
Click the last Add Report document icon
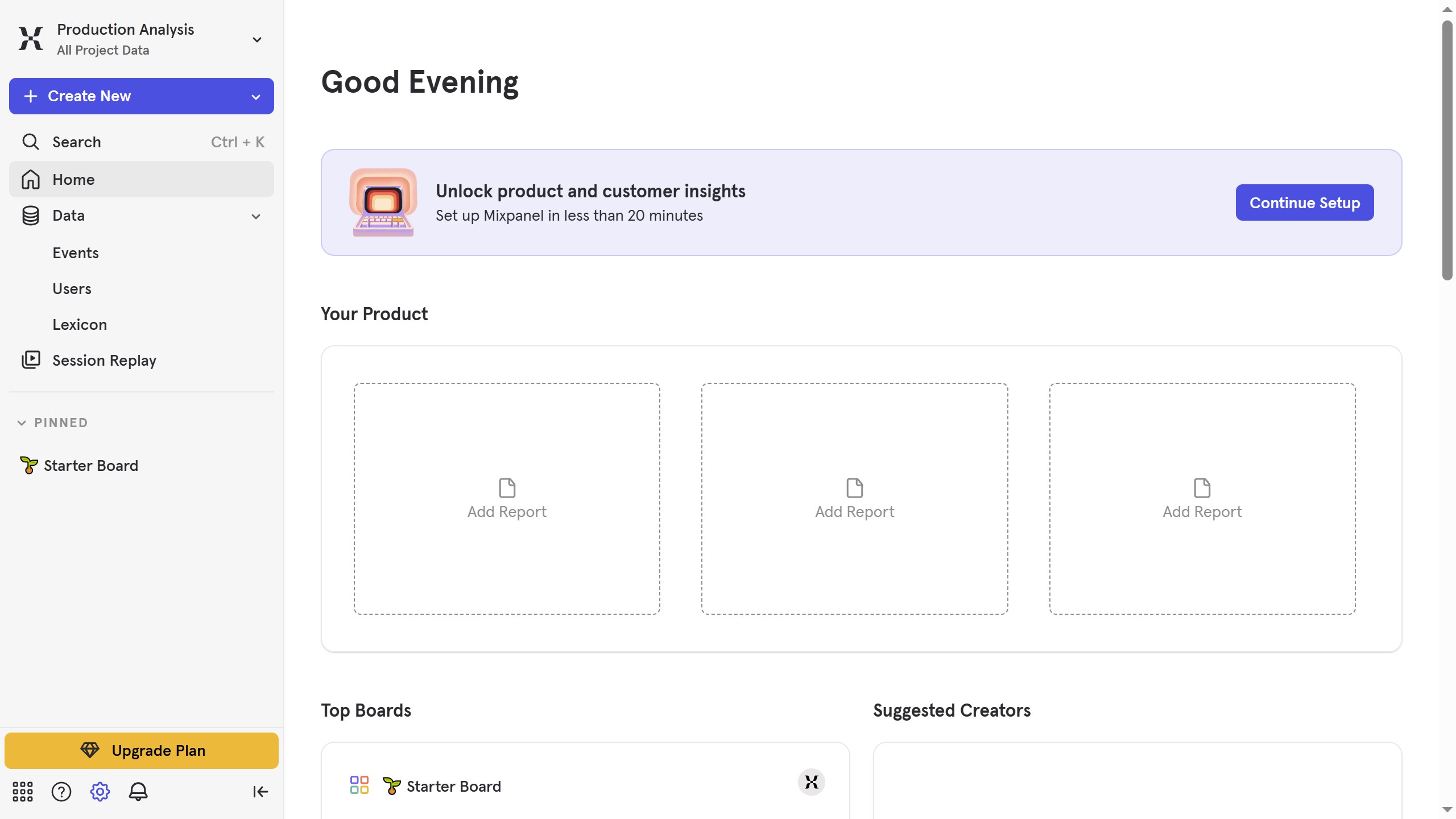point(1202,488)
